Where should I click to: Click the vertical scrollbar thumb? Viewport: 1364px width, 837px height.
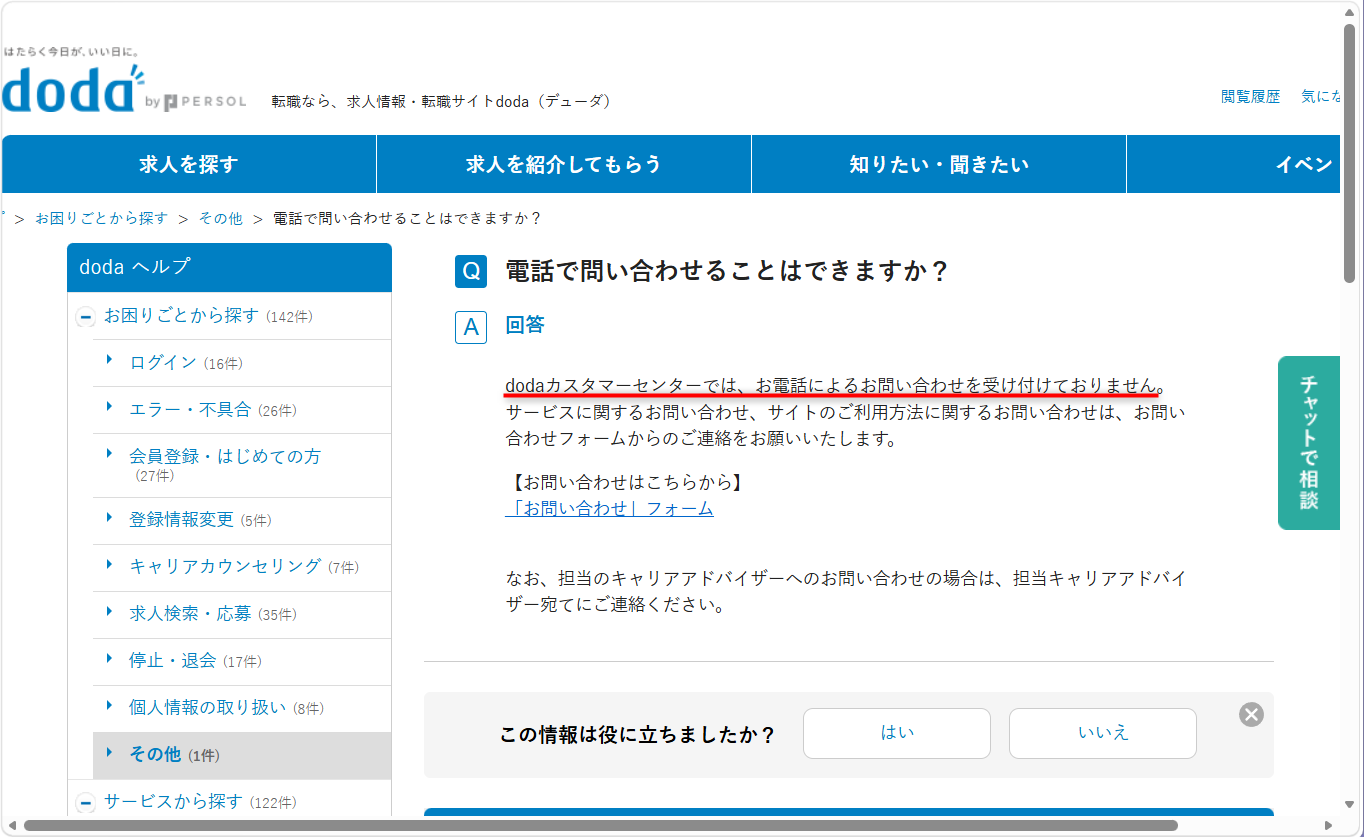(x=1350, y=152)
